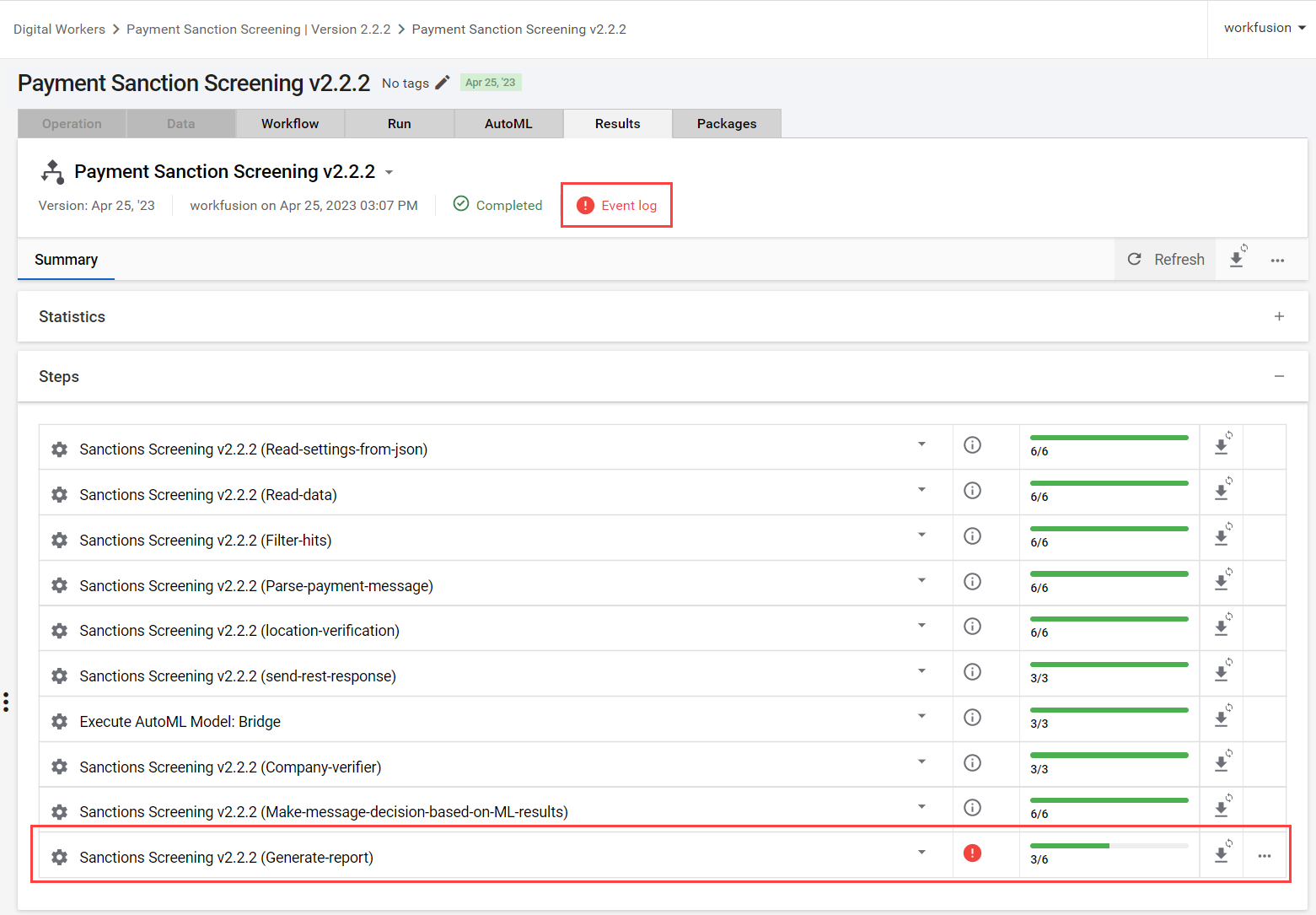Click gear icon for Read-settings-from-json step
Screen dimensions: 1316x915
[x=59, y=449]
